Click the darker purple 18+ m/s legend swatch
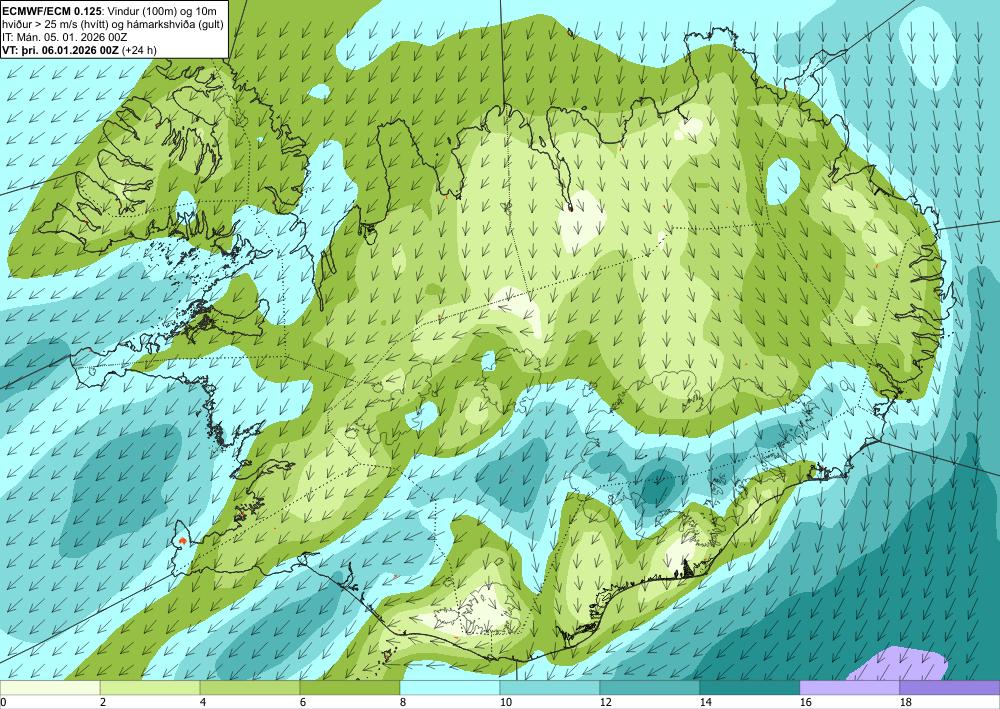The width and height of the screenshot is (1000, 709). click(x=950, y=688)
